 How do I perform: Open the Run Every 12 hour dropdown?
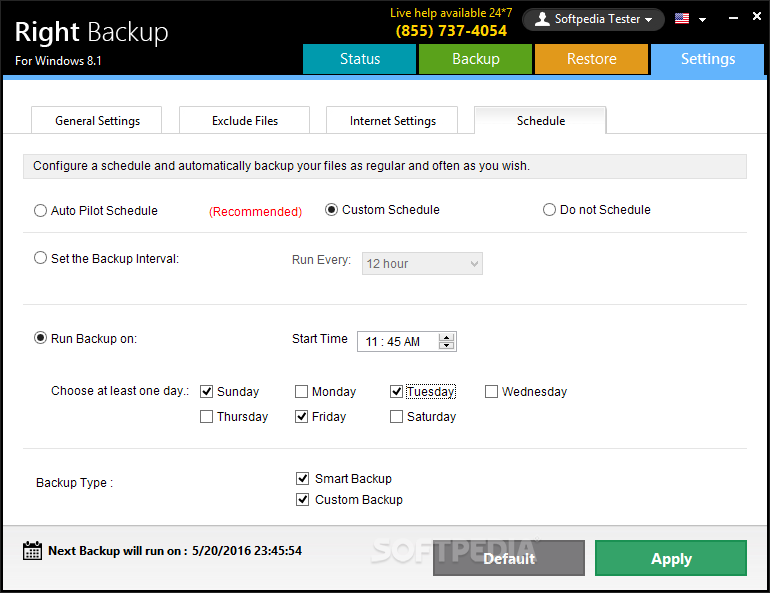422,264
